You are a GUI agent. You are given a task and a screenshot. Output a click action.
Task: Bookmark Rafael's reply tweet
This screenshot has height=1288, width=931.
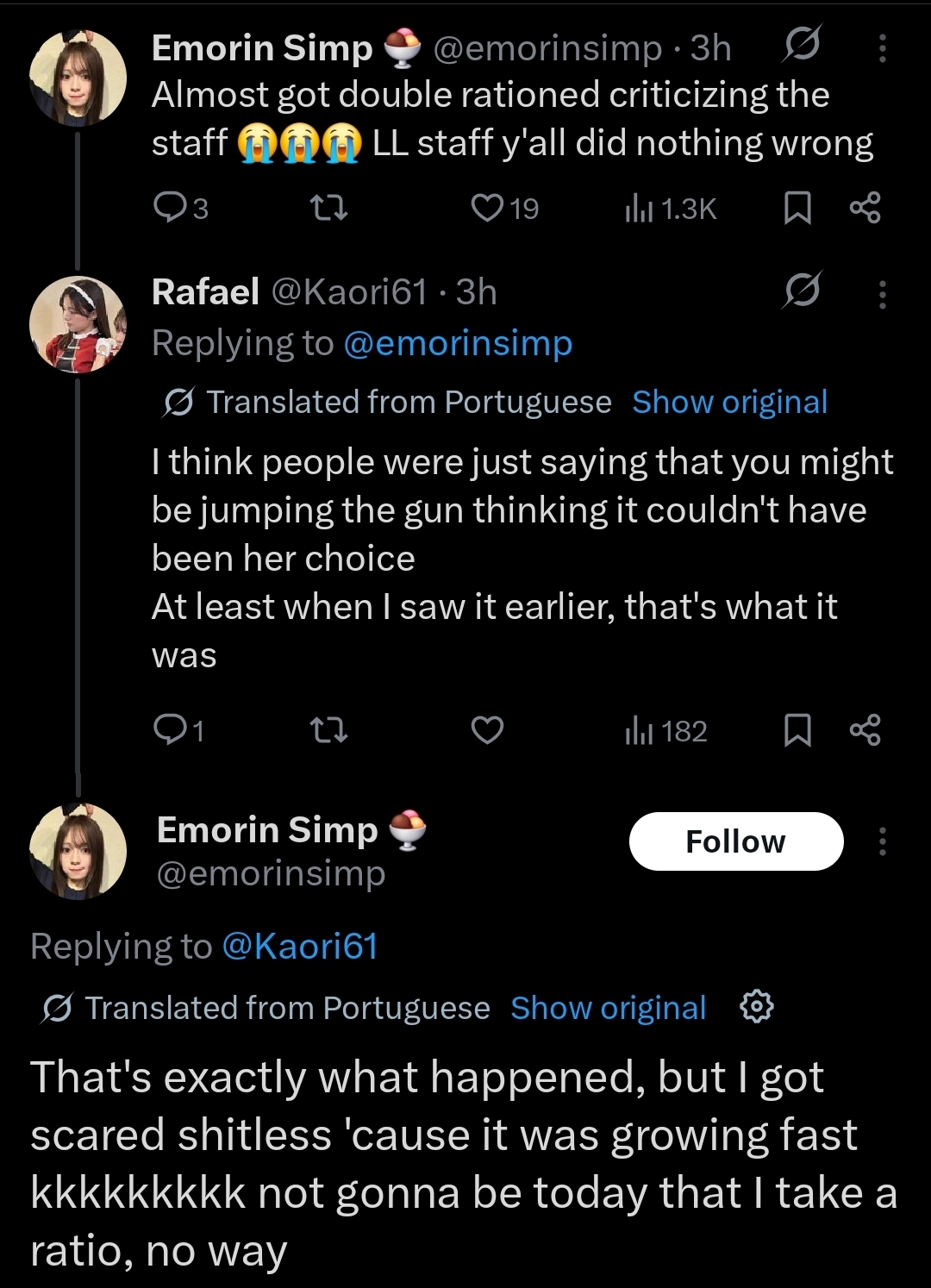tap(797, 731)
